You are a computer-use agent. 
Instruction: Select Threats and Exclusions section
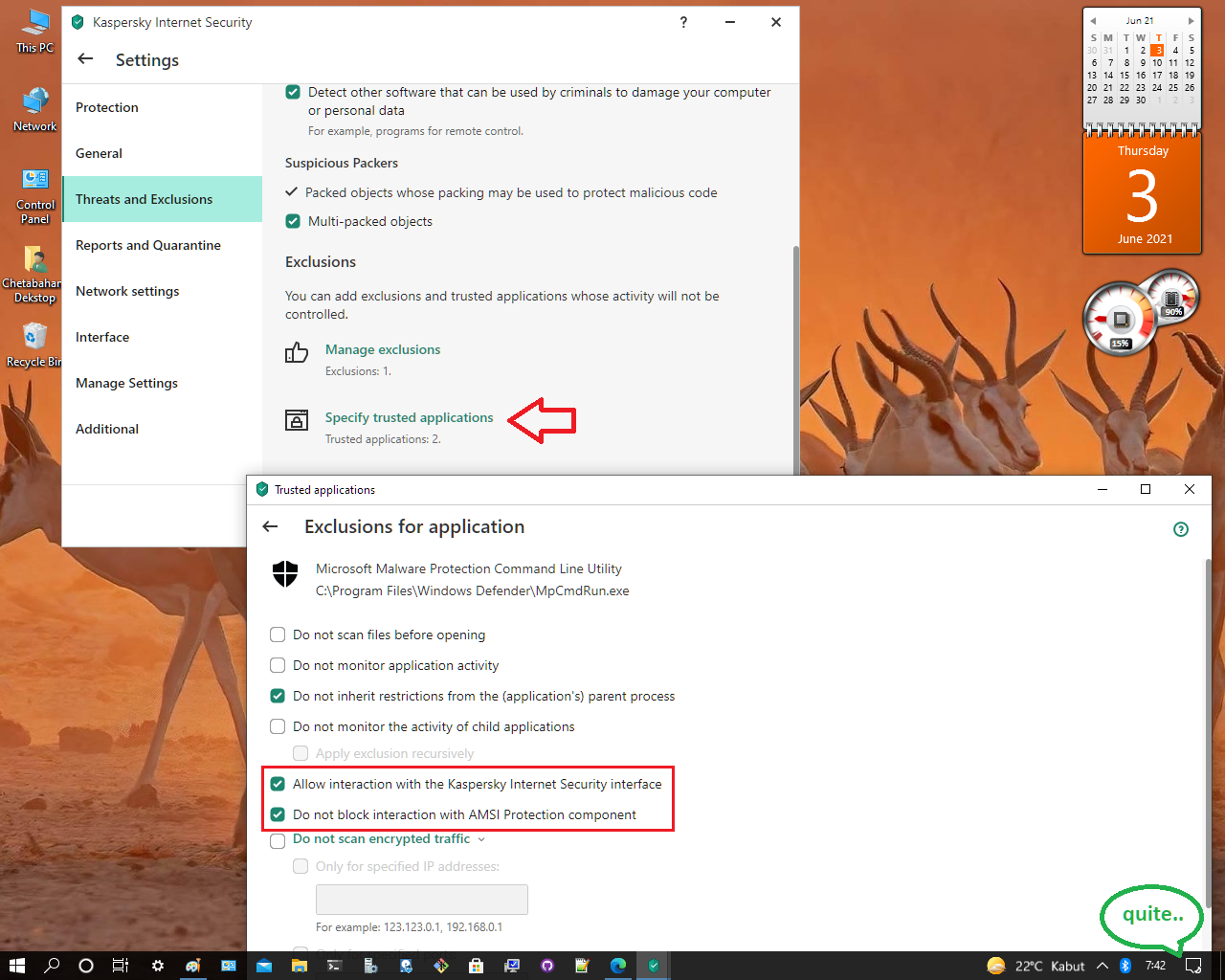[162, 199]
